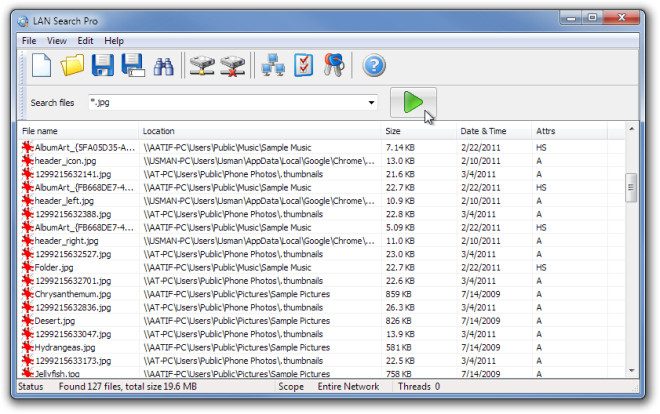The width and height of the screenshot is (660, 414).
Task: Open saved search with the folder icon
Action: [72, 66]
